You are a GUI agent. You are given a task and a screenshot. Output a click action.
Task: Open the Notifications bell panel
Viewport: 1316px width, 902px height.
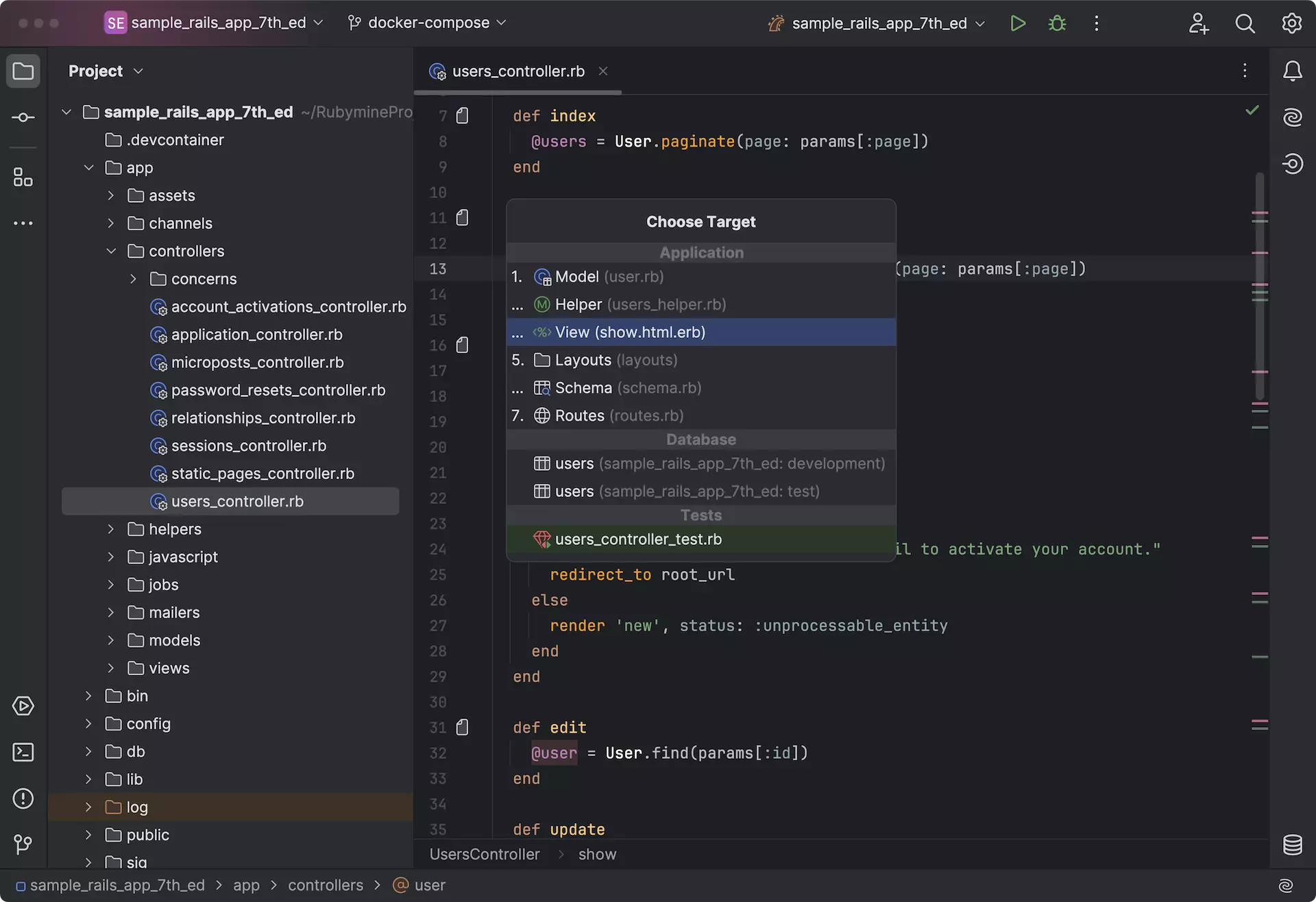pyautogui.click(x=1292, y=71)
